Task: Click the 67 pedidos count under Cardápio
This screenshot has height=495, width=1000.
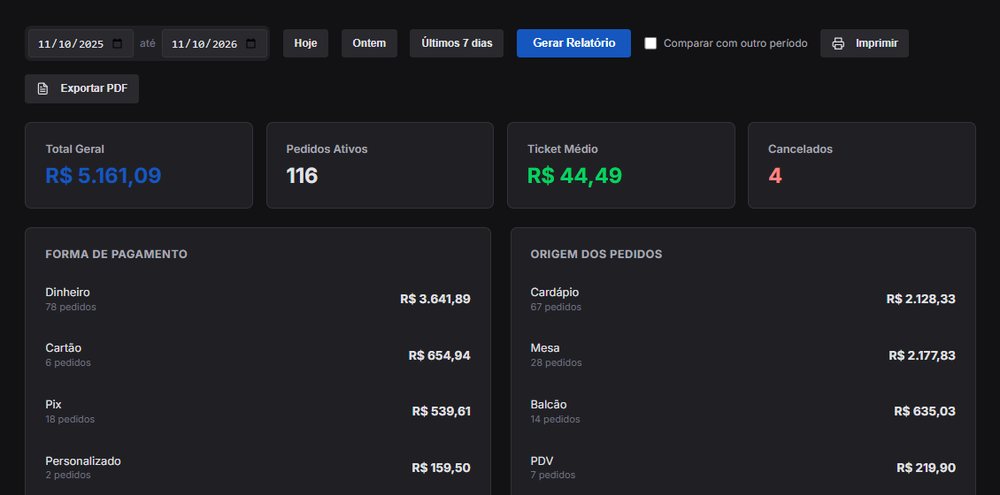Action: pyautogui.click(x=556, y=307)
